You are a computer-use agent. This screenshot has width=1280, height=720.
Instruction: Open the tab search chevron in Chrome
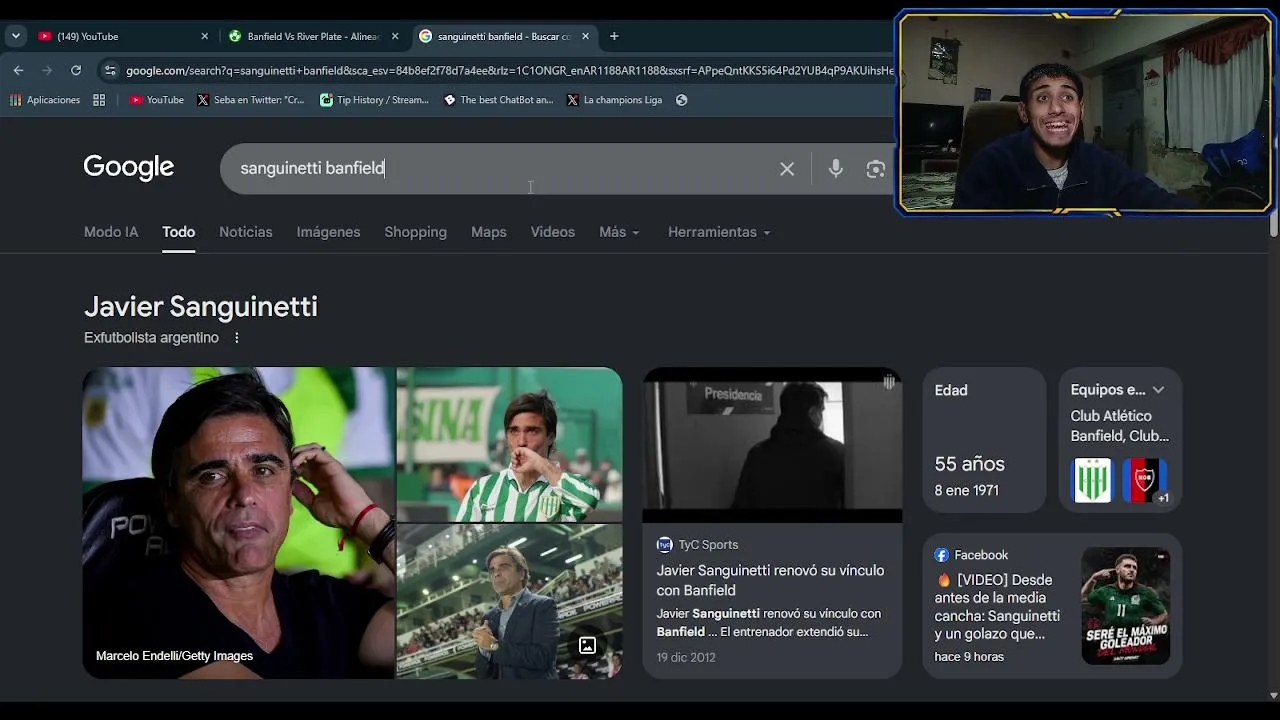pos(15,36)
